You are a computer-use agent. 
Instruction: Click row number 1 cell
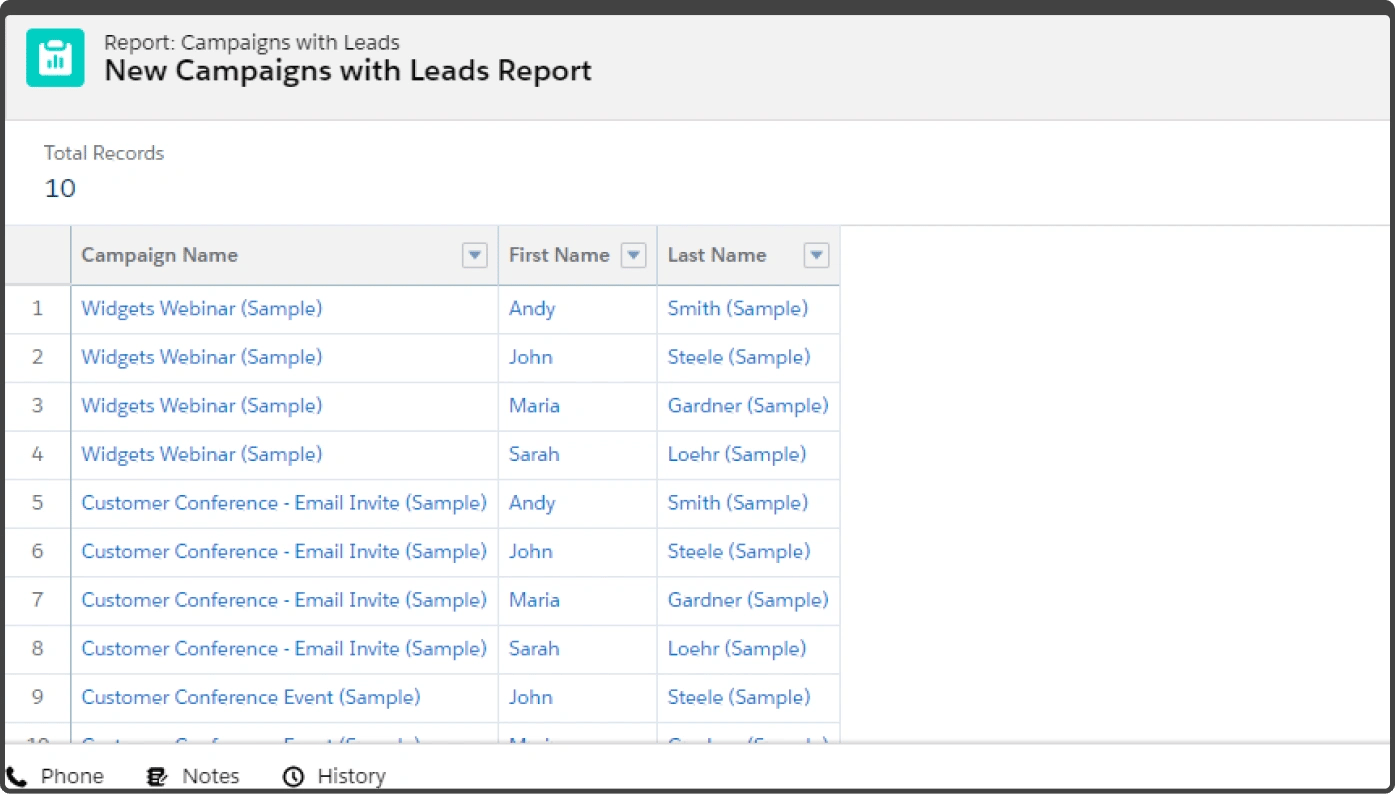38,309
